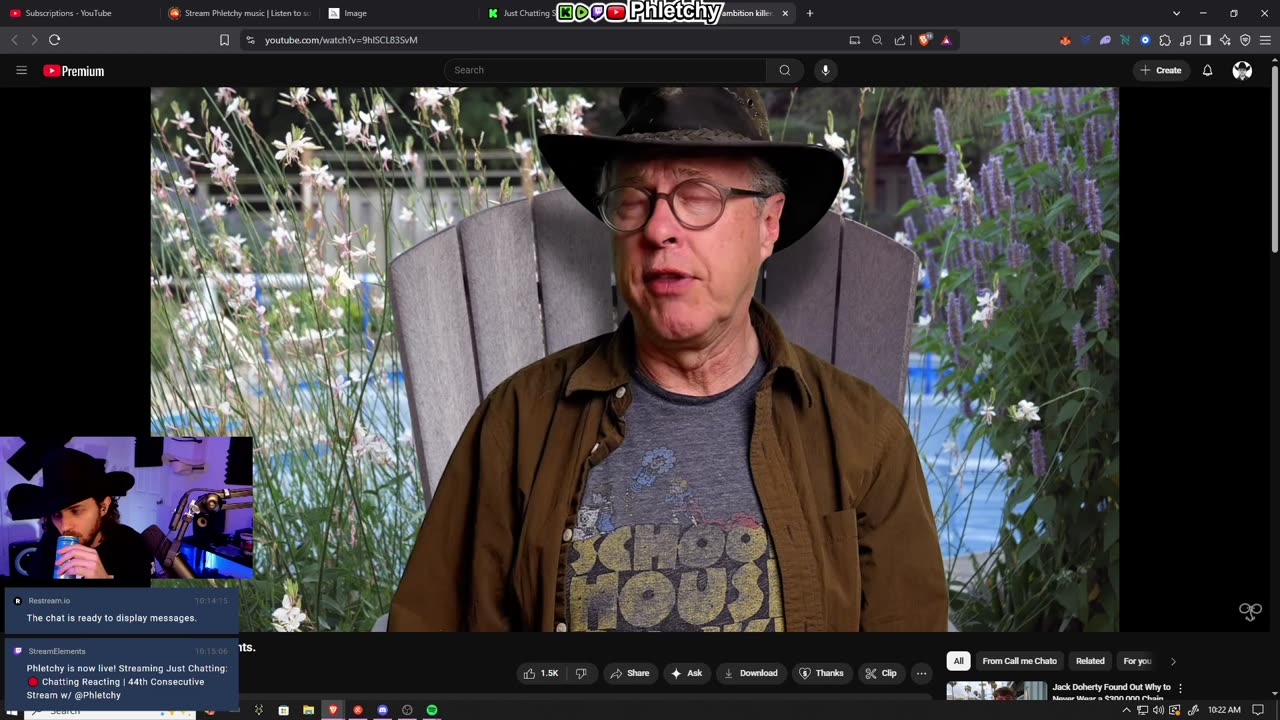Reload the page with the refresh icon
The image size is (1280, 720).
pyautogui.click(x=54, y=40)
